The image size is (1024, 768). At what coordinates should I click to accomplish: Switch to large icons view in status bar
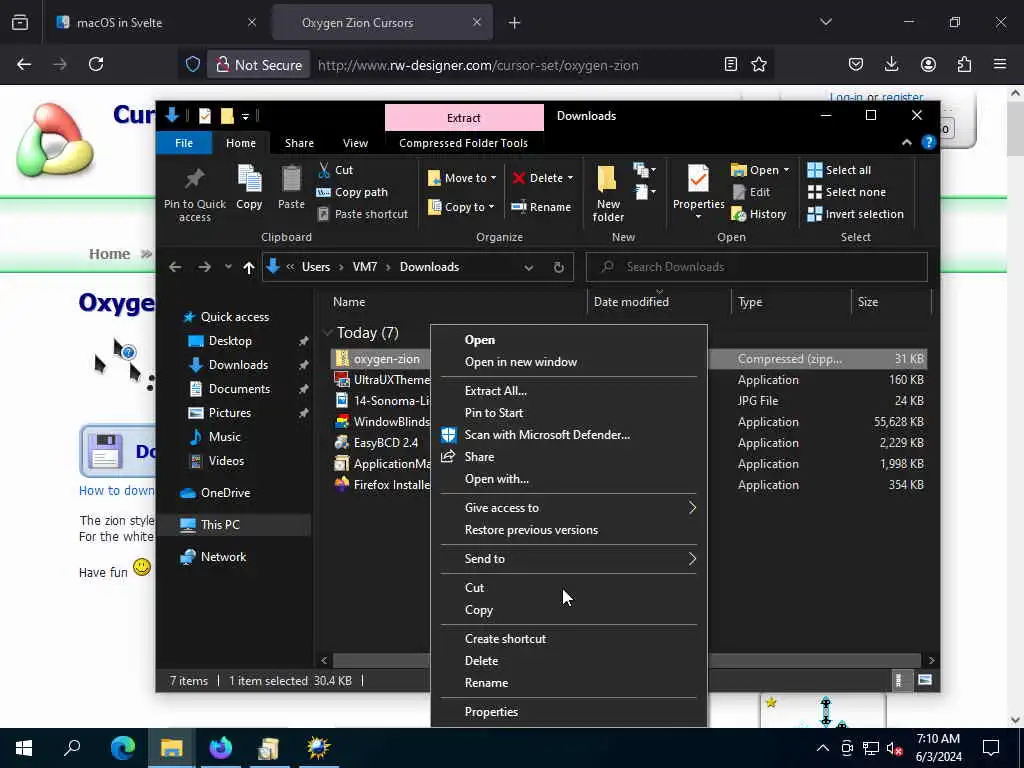[925, 680]
